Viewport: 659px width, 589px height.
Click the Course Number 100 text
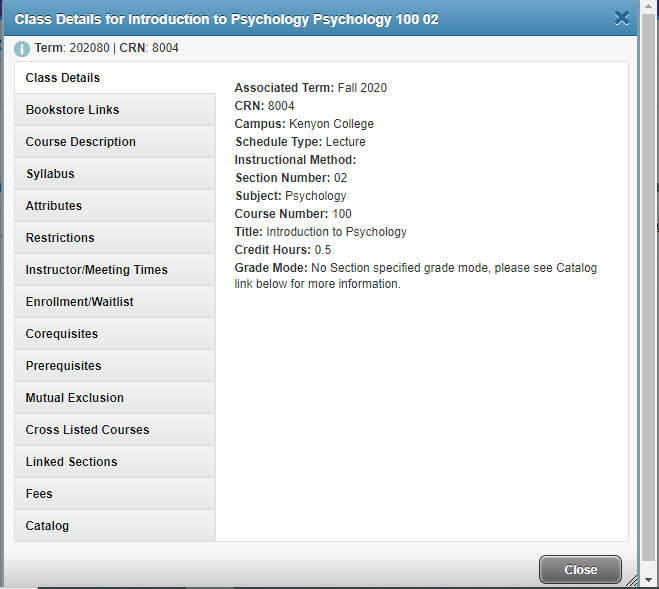(x=293, y=214)
